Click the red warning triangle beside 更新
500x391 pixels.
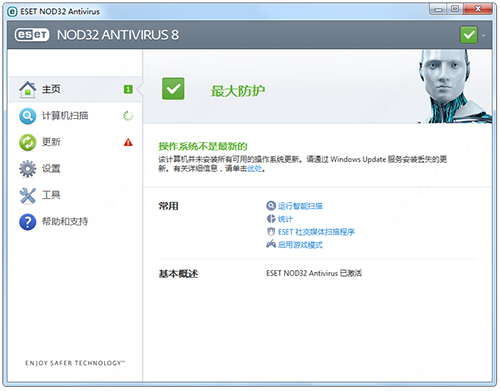(128, 142)
